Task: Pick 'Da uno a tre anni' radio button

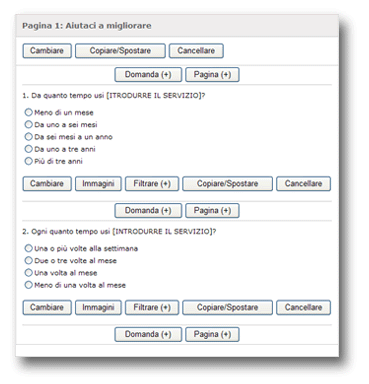Action: pyautogui.click(x=29, y=149)
